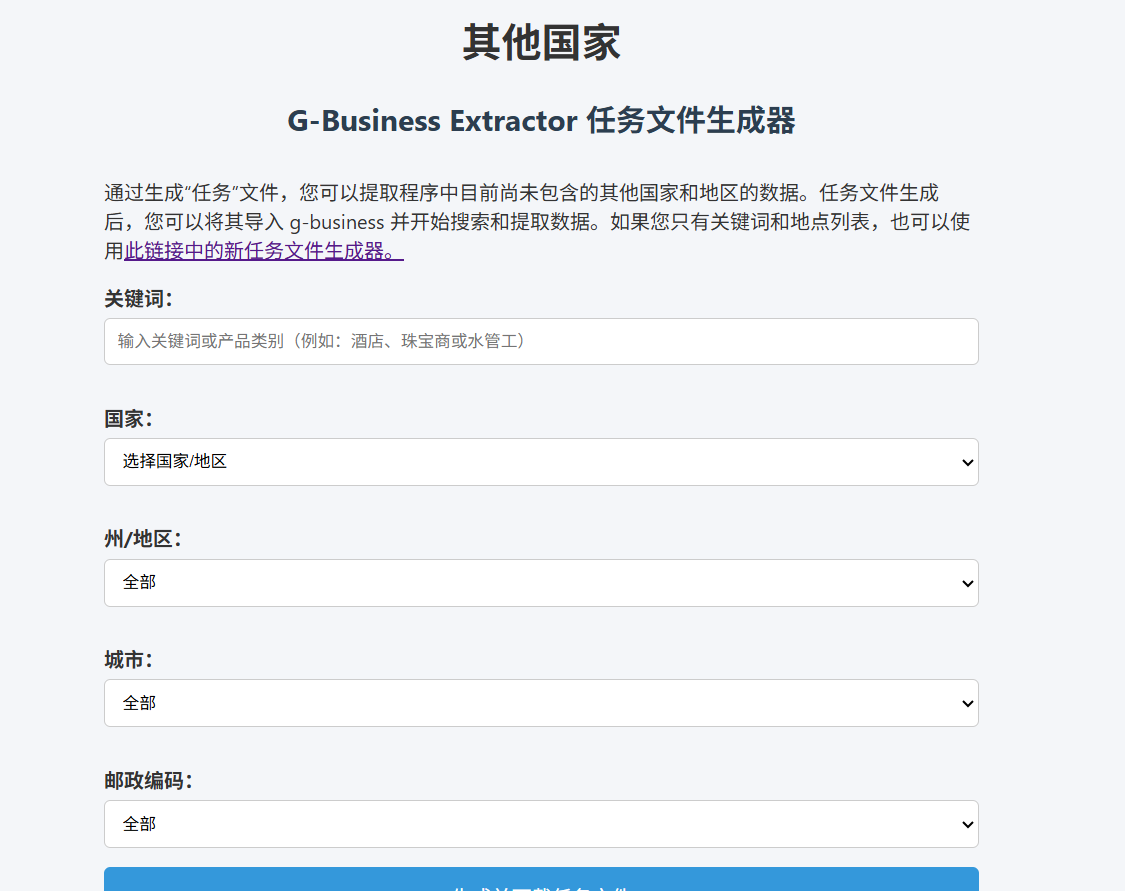This screenshot has height=891, width=1125.
Task: Click the 州/地区 dropdown arrow
Action: click(x=966, y=583)
